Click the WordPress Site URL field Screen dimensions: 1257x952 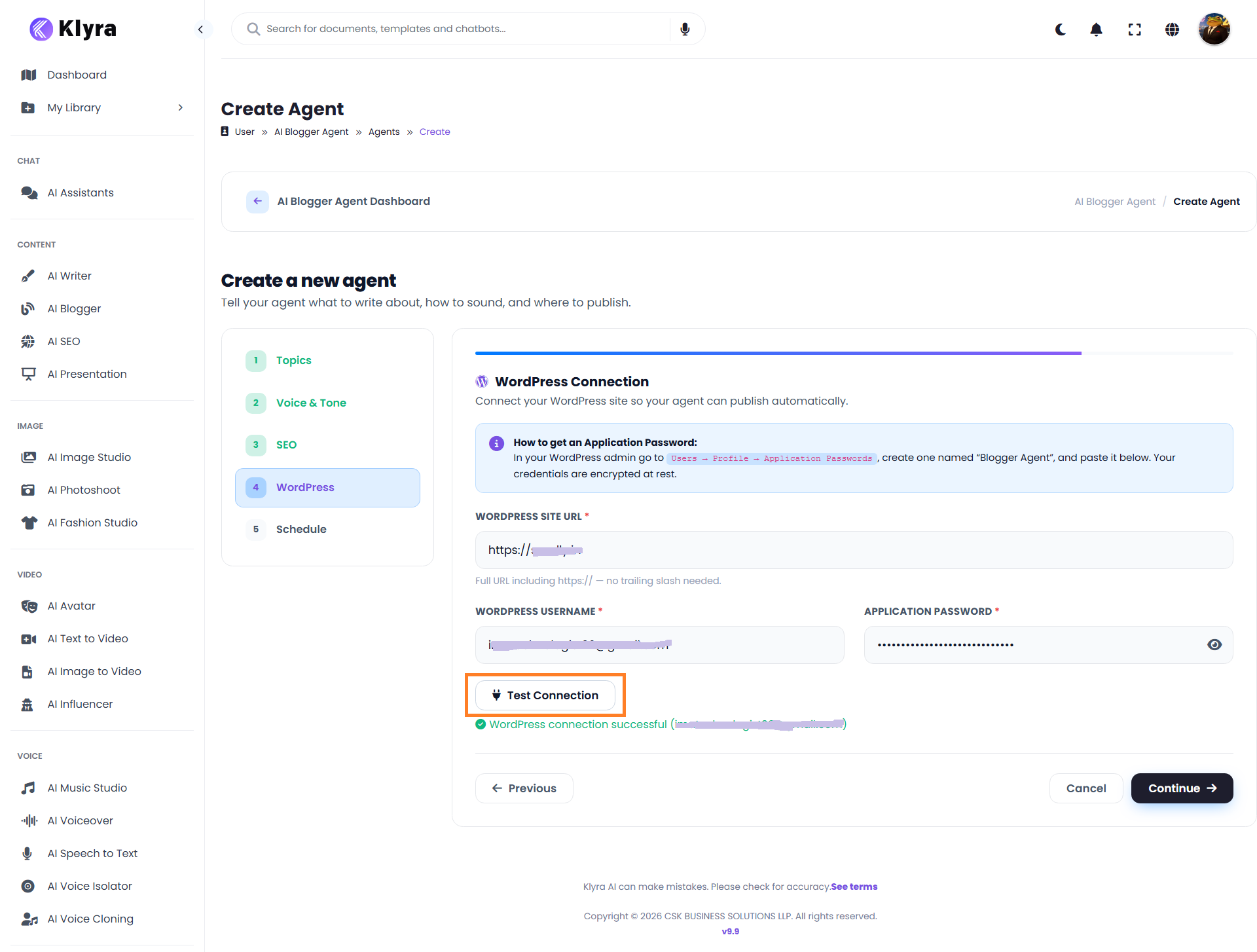(854, 550)
